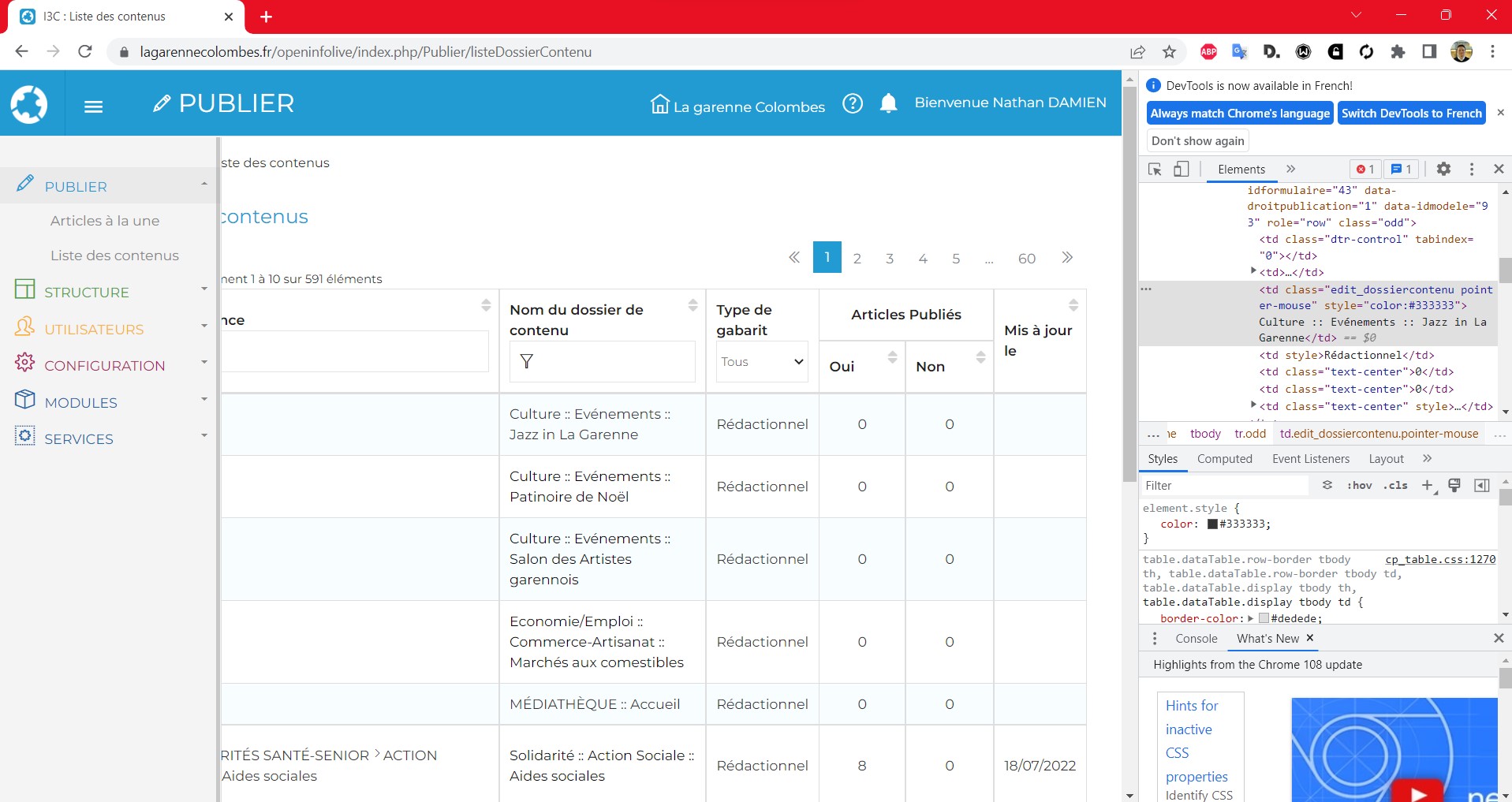Open DevTools settings gear
The height and width of the screenshot is (802, 1512).
point(1443,169)
